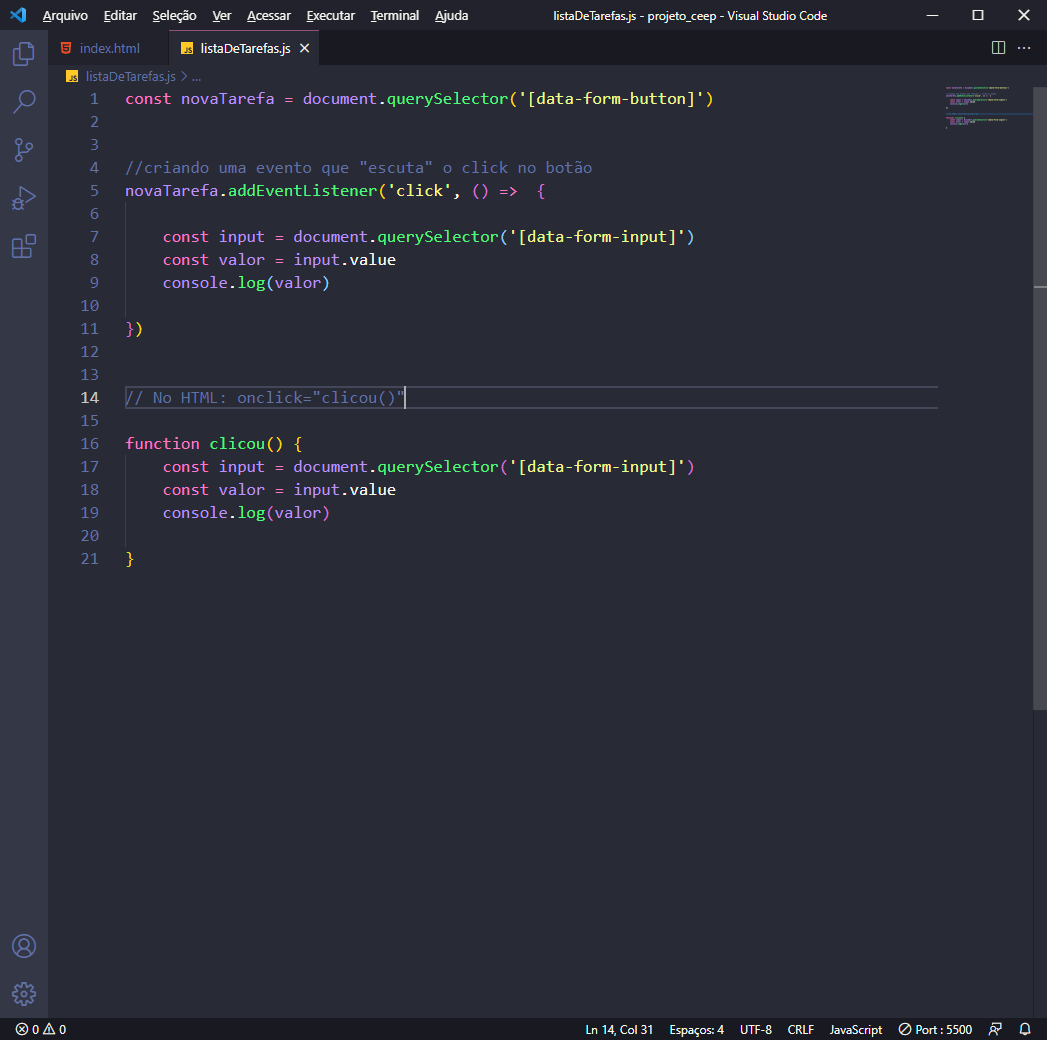
Task: Select language mode JavaScript
Action: [855, 1029]
